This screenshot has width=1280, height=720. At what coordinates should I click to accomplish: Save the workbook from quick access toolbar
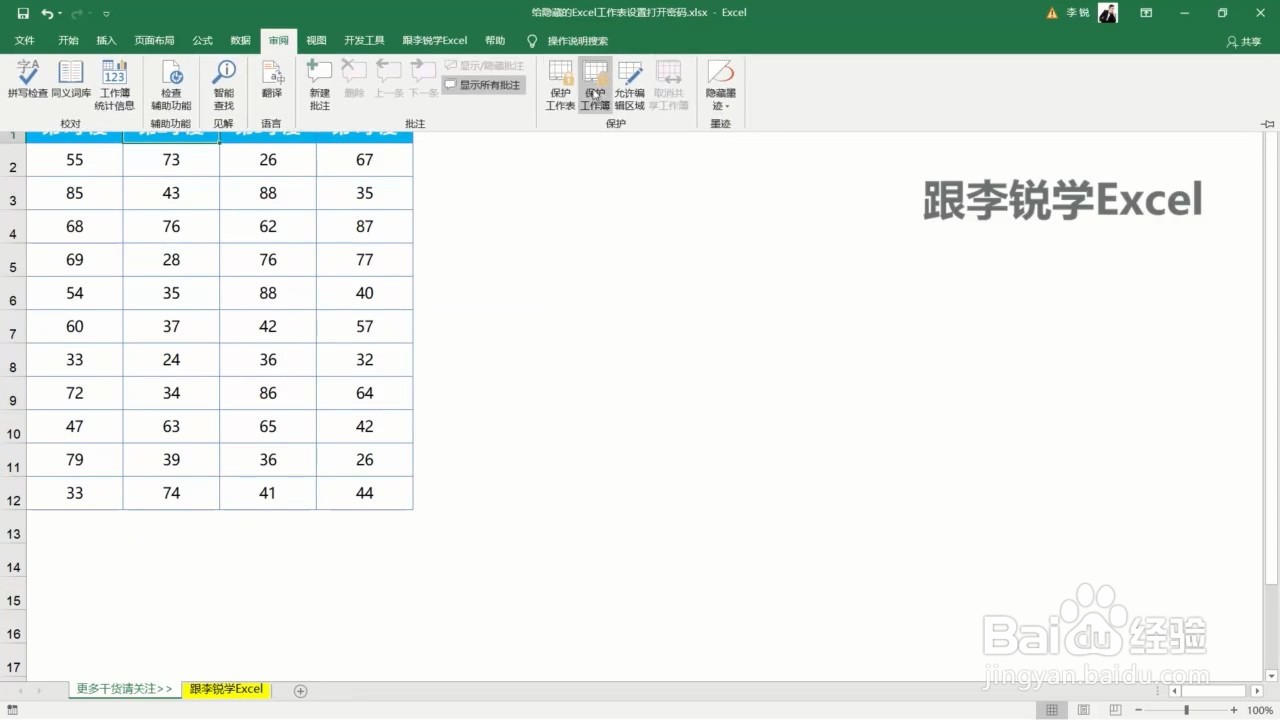point(23,13)
